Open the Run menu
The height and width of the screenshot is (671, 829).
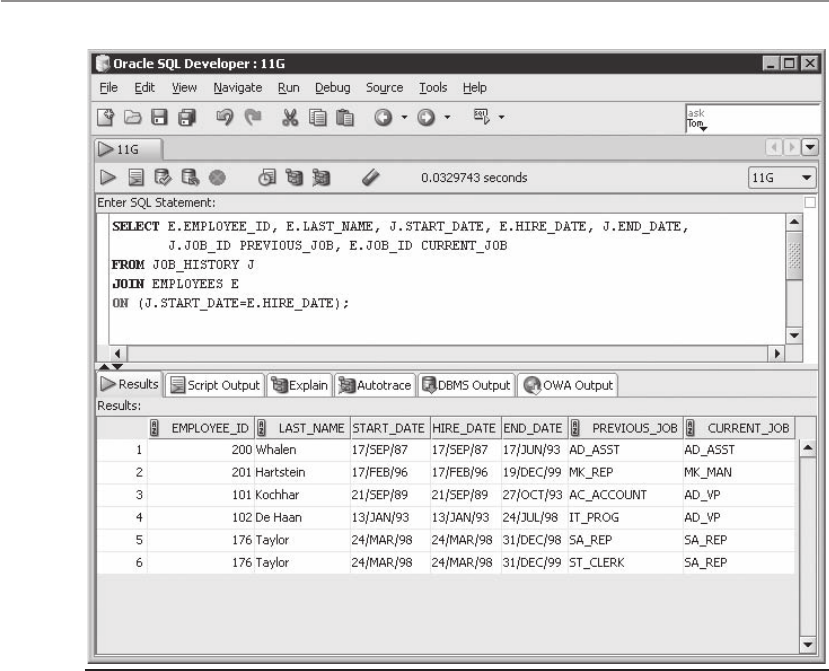(x=289, y=87)
